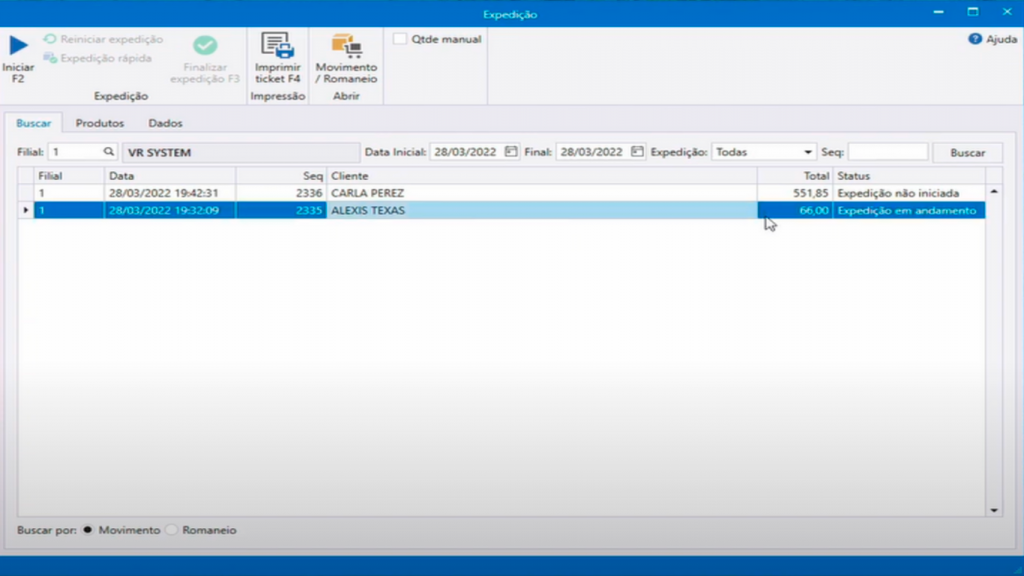Switch to the Produtos tab

(x=100, y=123)
